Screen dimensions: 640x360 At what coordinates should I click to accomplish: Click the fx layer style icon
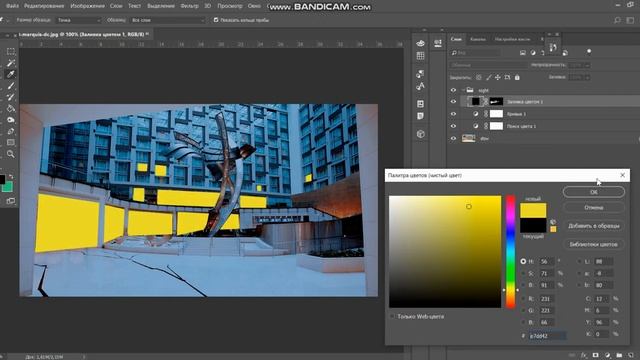584,355
